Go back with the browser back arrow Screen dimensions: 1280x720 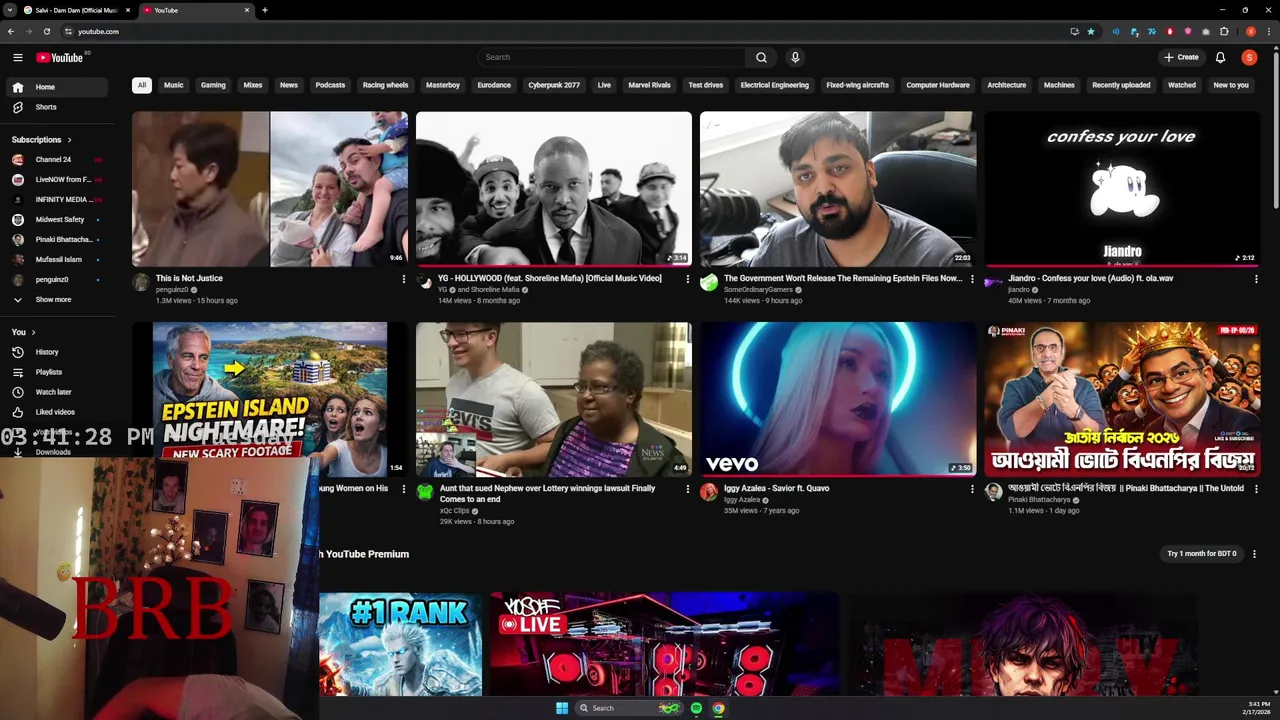coord(11,31)
